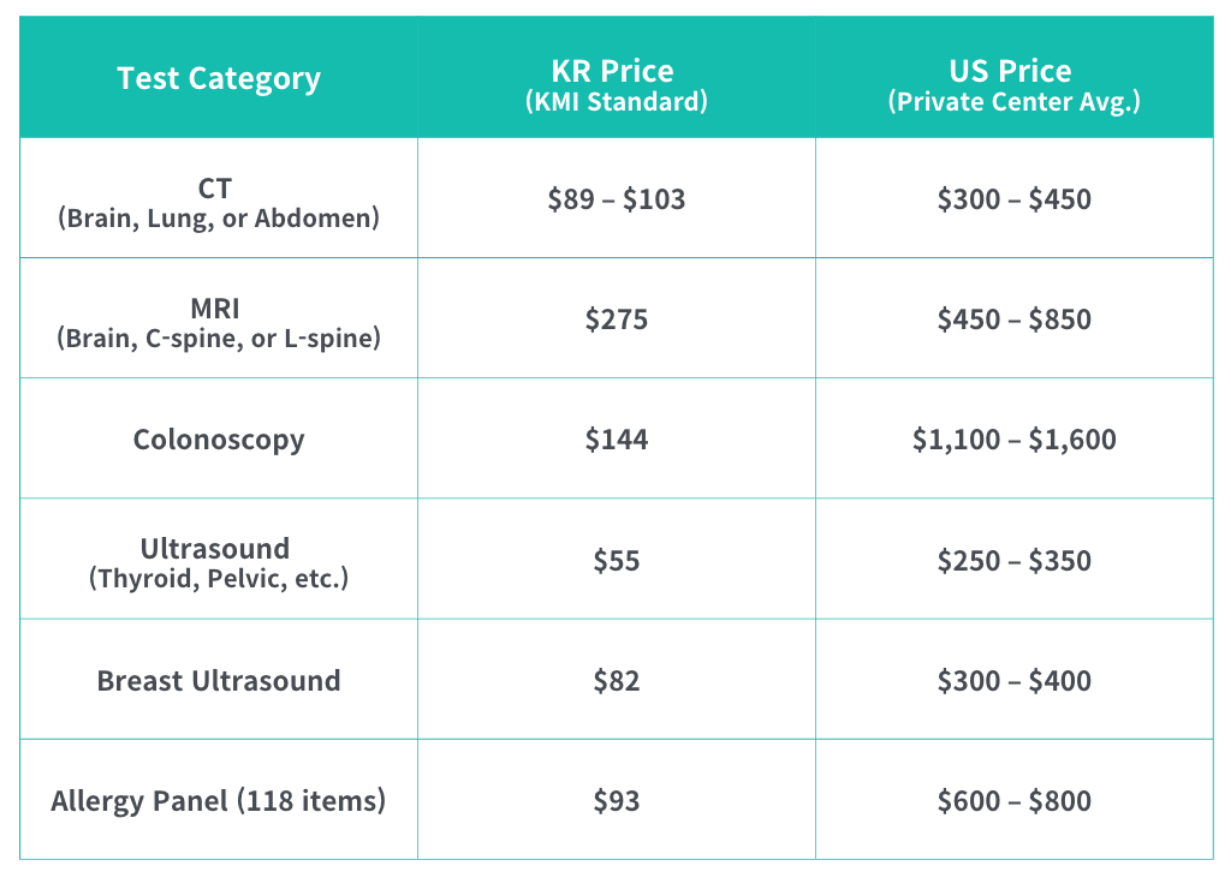Click the $1,100 – $1,600 US price cell

(x=1013, y=439)
